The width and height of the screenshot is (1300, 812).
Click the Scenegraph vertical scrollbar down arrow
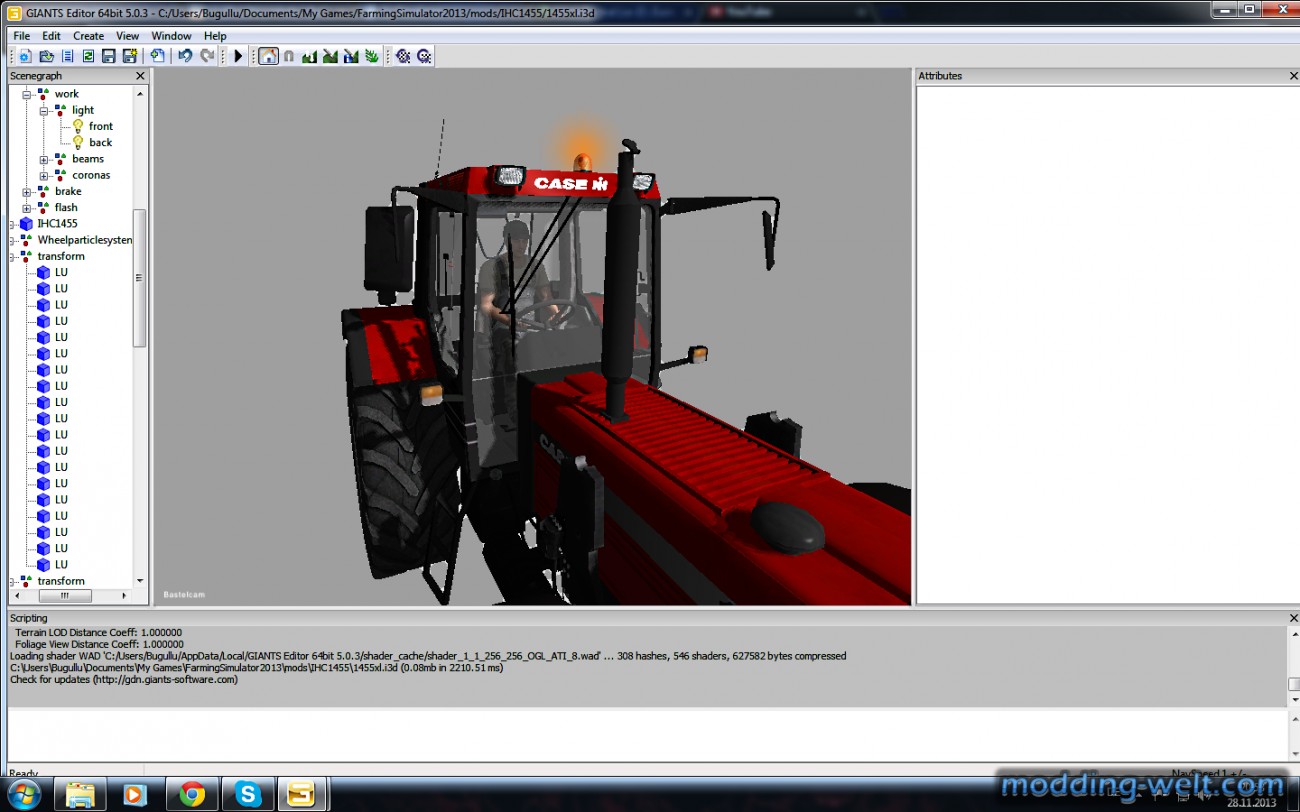(x=140, y=580)
